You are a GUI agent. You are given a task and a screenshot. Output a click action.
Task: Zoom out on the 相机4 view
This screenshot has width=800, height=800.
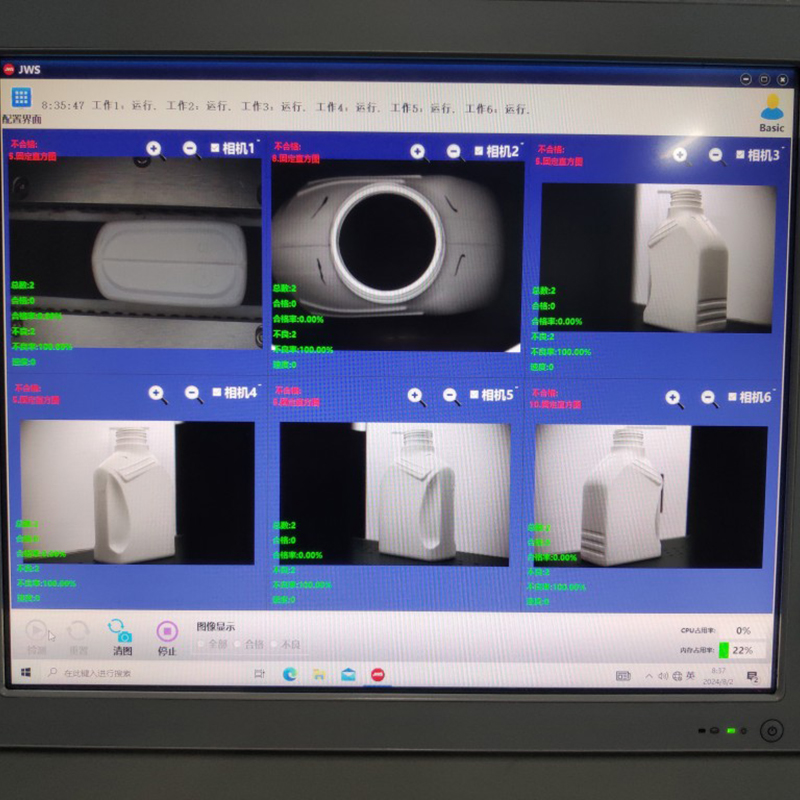192,393
